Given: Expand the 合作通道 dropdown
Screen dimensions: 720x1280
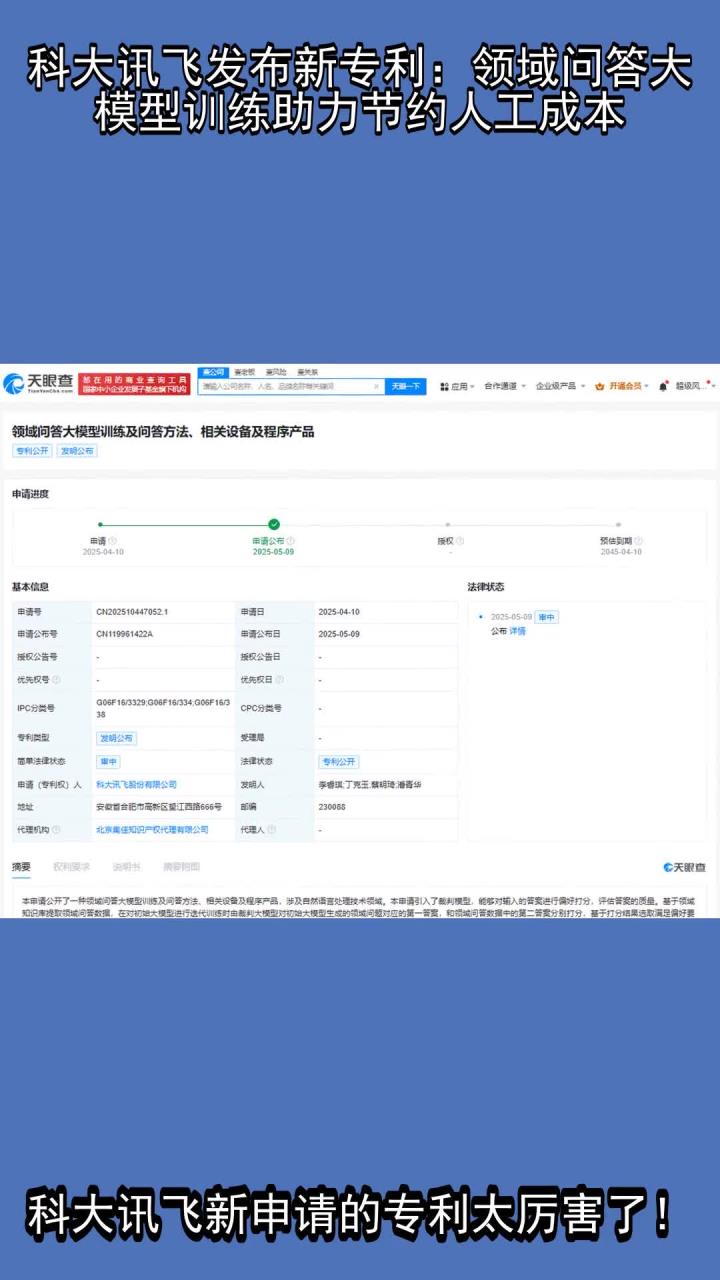Looking at the screenshot, I should pyautogui.click(x=505, y=386).
